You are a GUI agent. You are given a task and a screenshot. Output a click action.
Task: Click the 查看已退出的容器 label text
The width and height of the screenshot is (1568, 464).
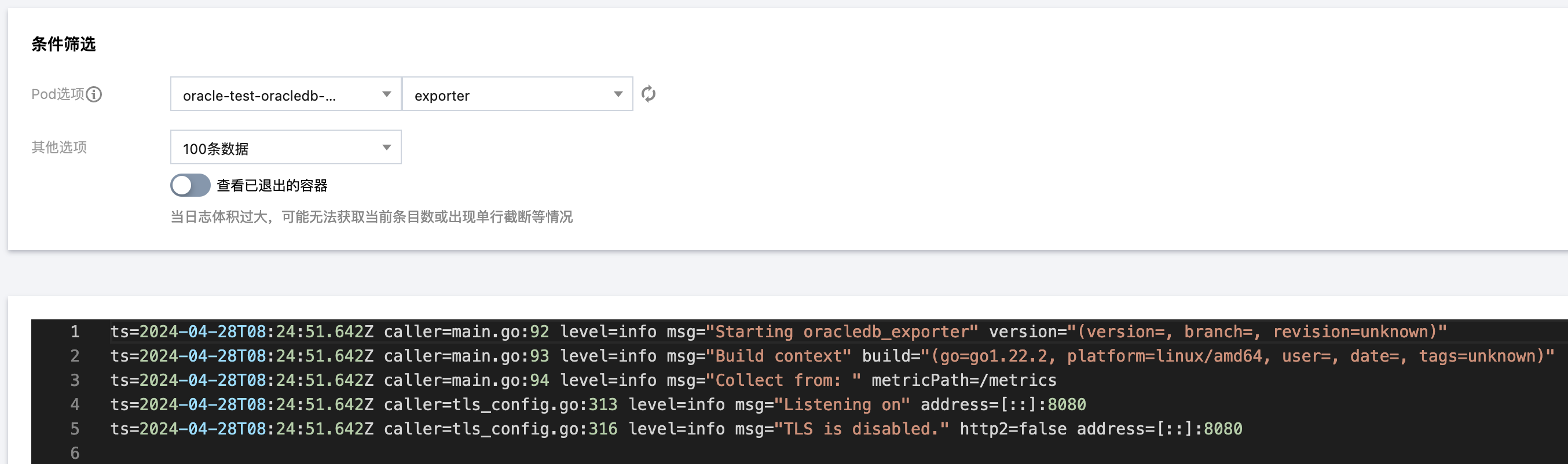click(272, 186)
